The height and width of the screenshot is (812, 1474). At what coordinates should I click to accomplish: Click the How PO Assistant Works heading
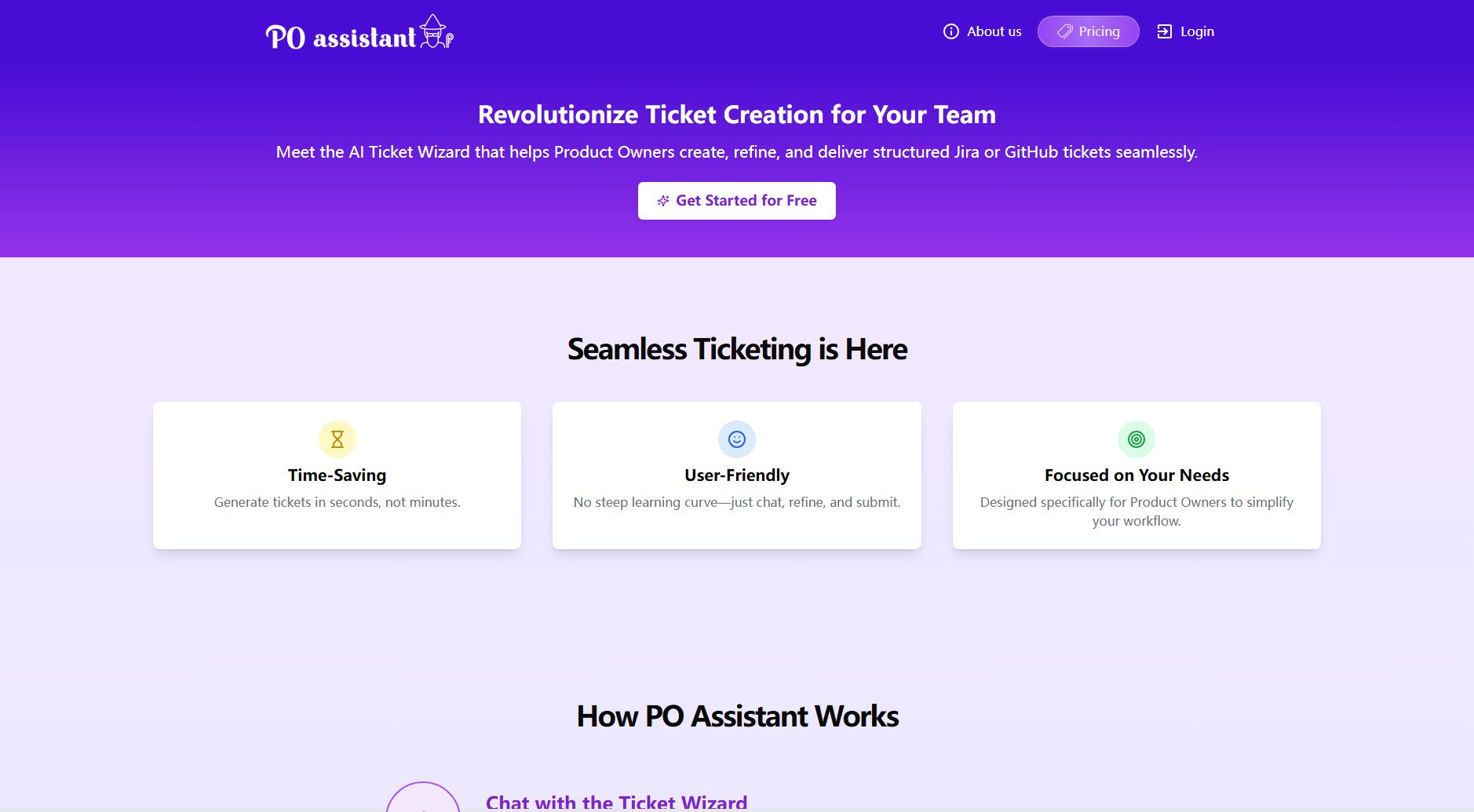(737, 716)
